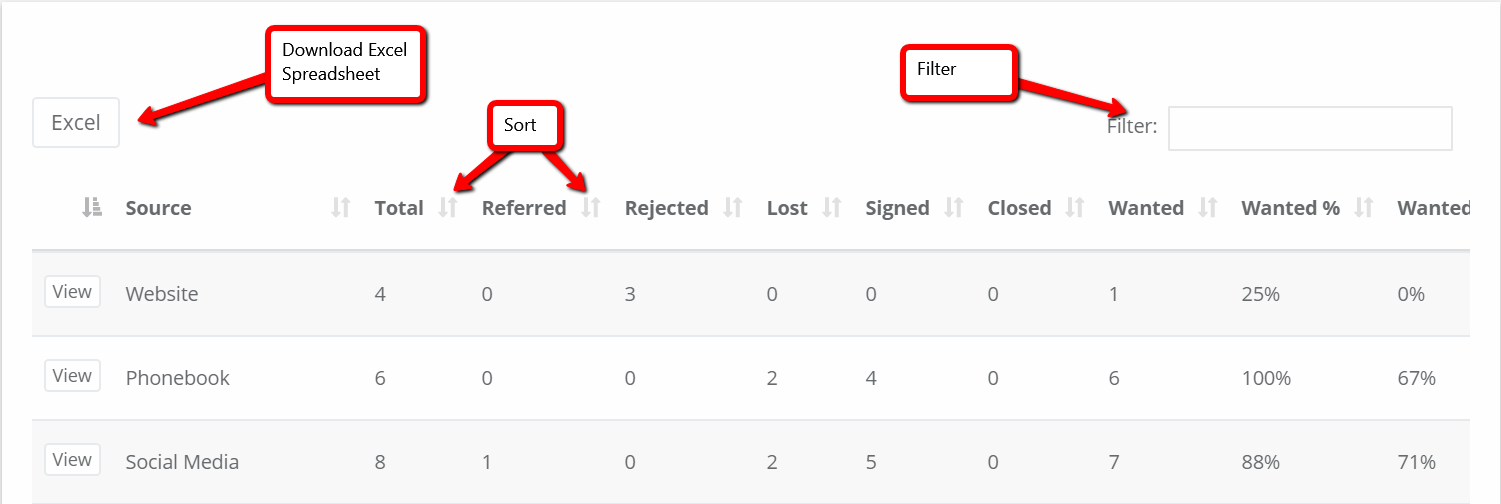Click the leftmost descending sort icon
Image resolution: width=1501 pixels, height=504 pixels.
[92, 208]
